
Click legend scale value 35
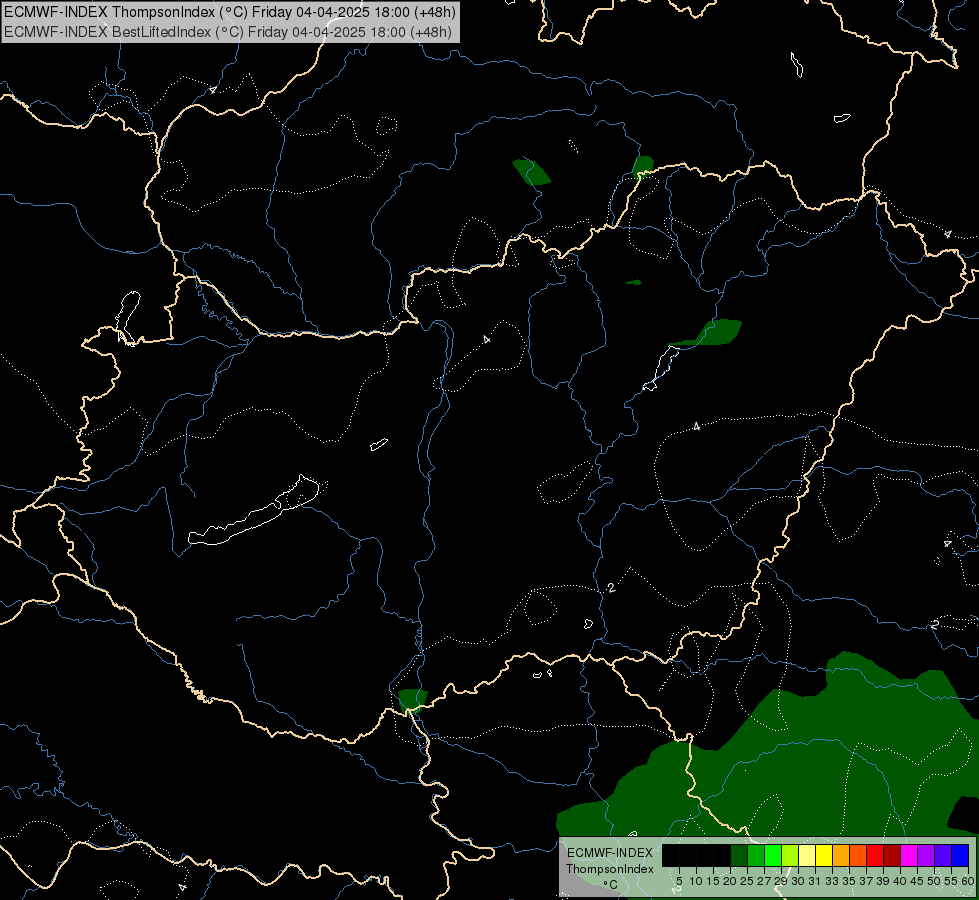click(849, 881)
